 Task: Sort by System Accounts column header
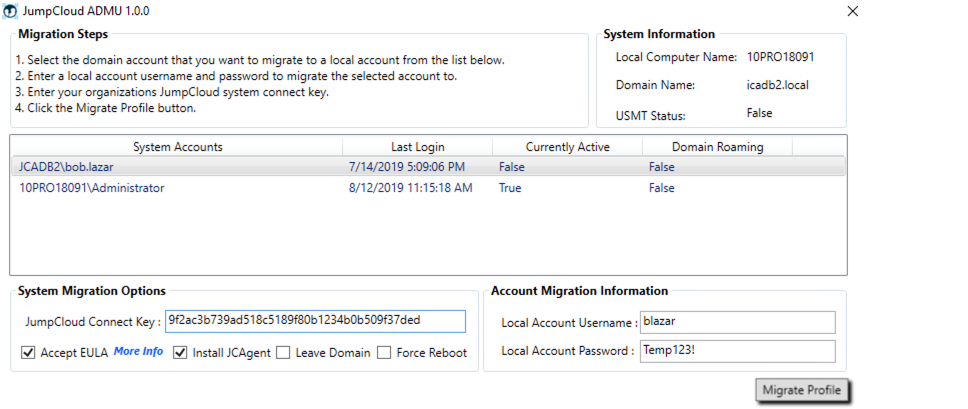(177, 147)
